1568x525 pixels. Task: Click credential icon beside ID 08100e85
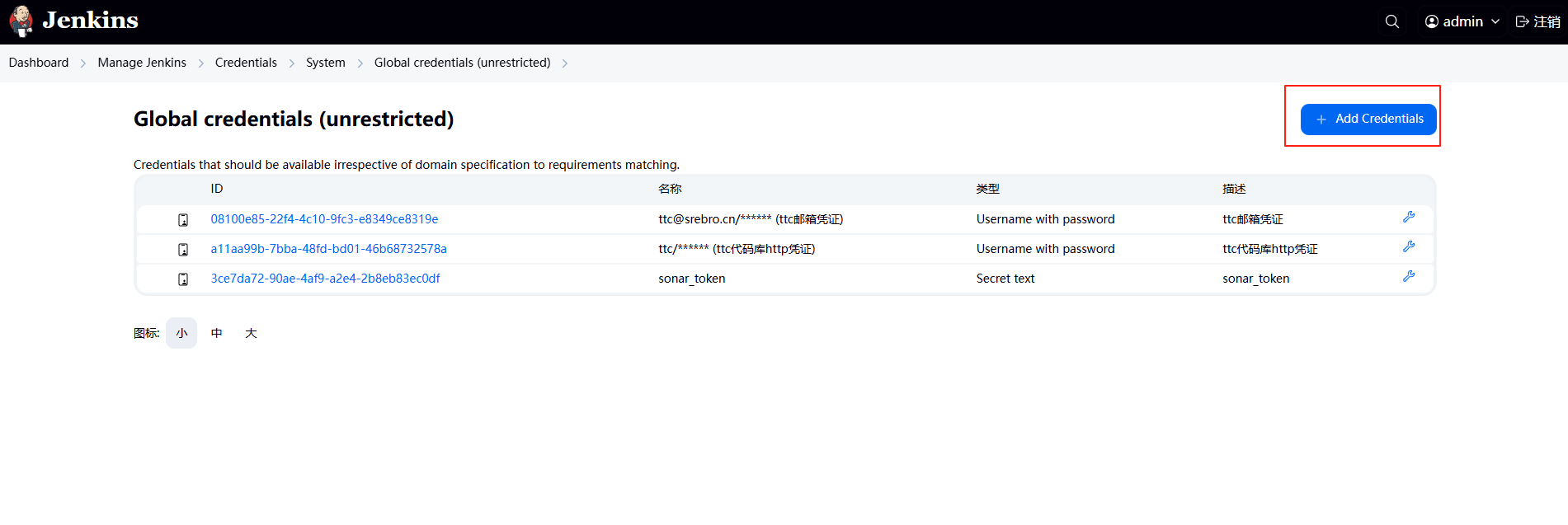click(x=183, y=220)
